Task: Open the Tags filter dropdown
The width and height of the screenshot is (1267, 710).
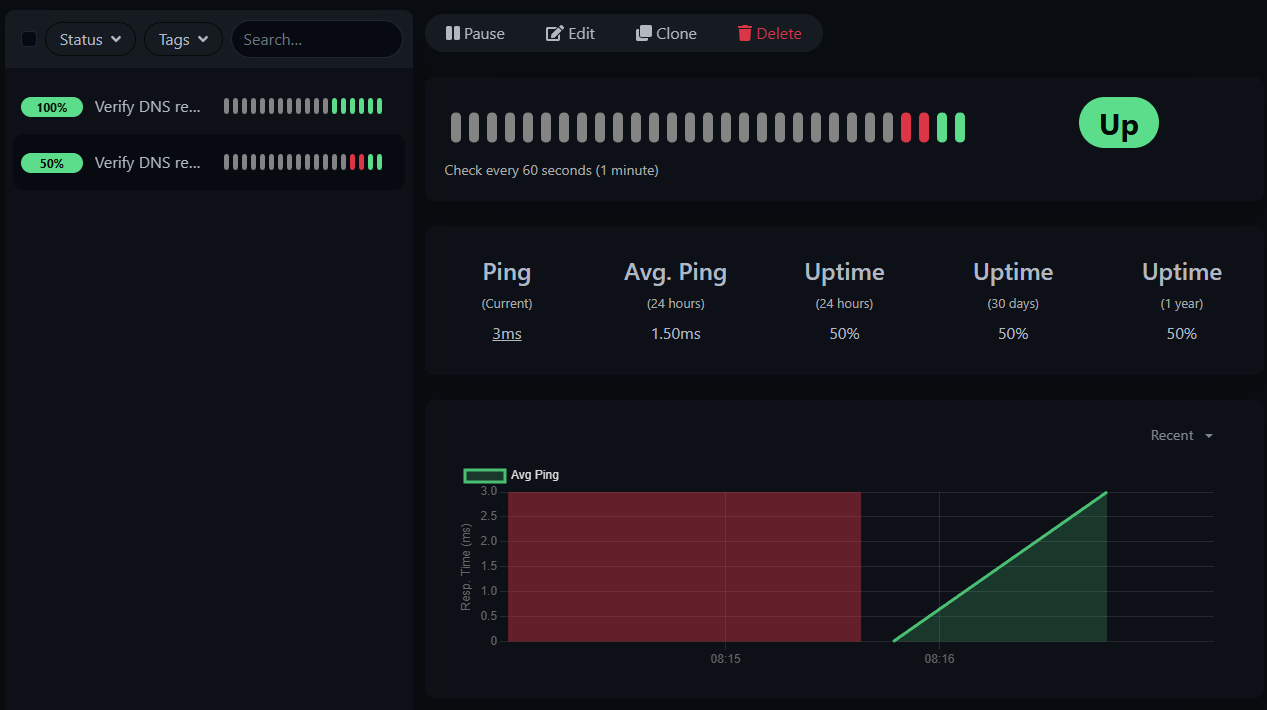Action: [183, 39]
